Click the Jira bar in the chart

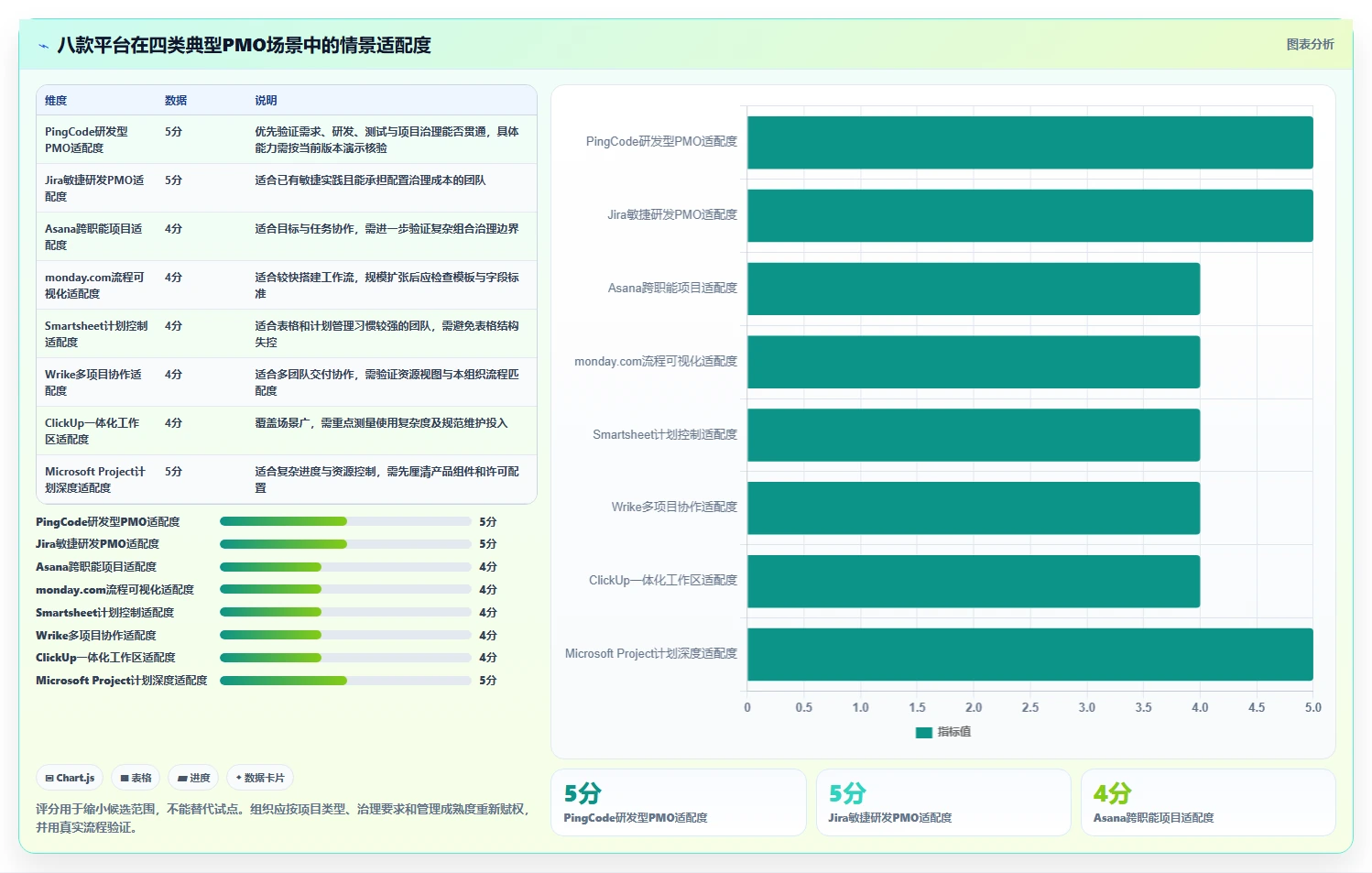pos(1030,215)
